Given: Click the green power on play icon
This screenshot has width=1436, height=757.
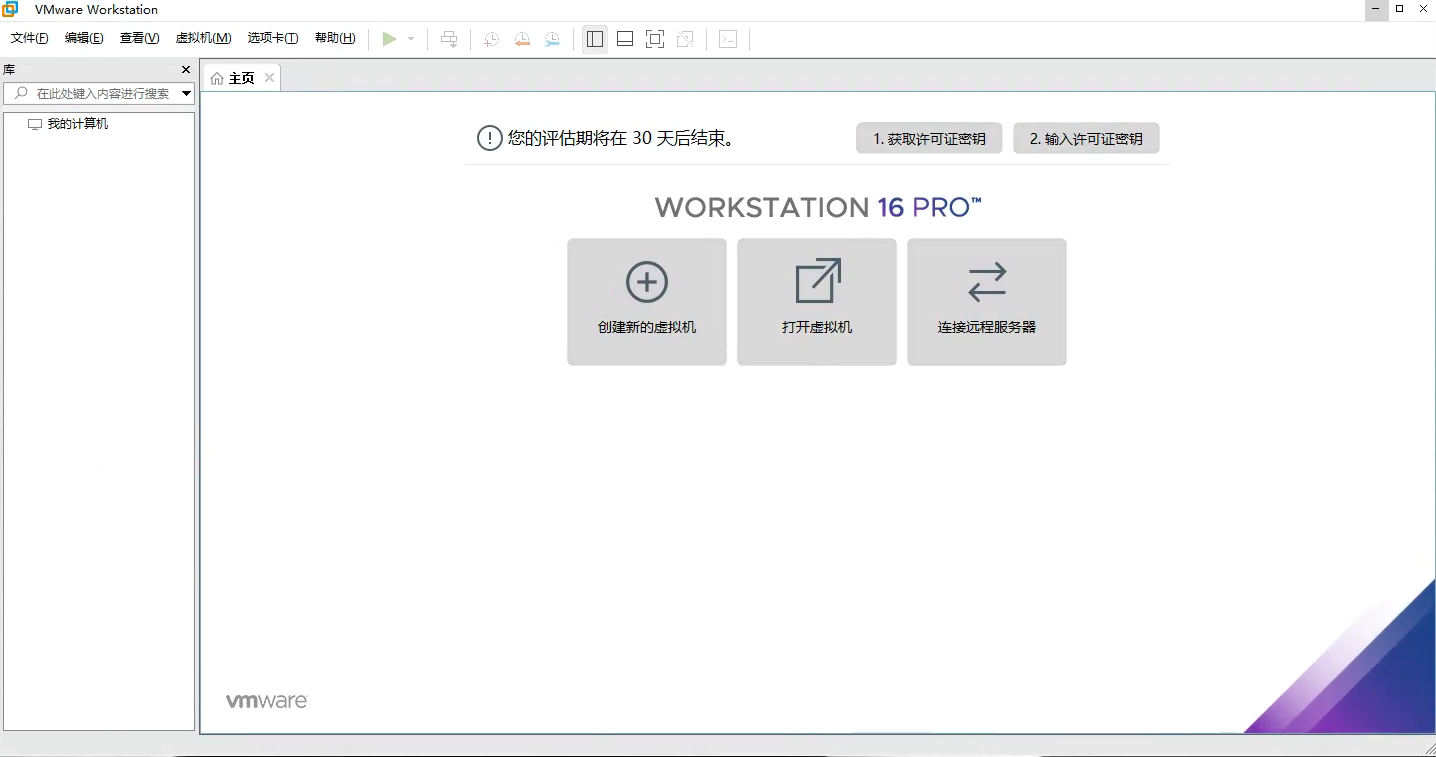Looking at the screenshot, I should click(389, 39).
